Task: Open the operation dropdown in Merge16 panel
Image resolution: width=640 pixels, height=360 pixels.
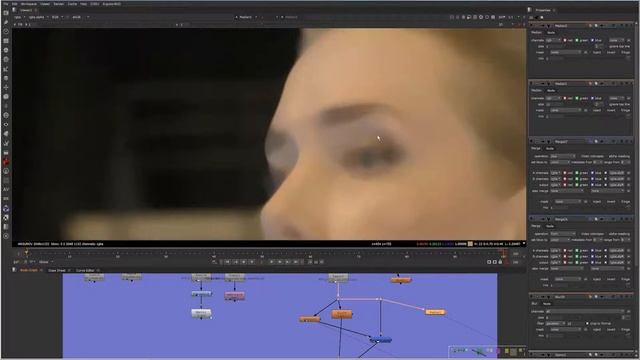Action: (x=562, y=234)
